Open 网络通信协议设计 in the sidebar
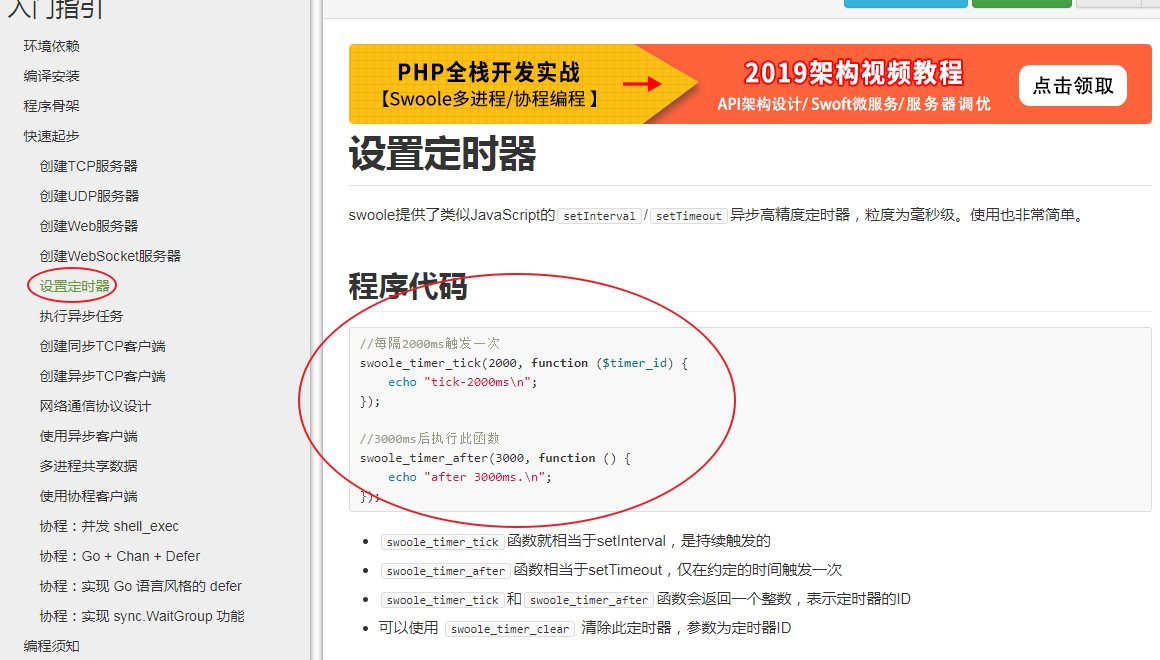This screenshot has height=660, width=1160. pyautogui.click(x=95, y=406)
